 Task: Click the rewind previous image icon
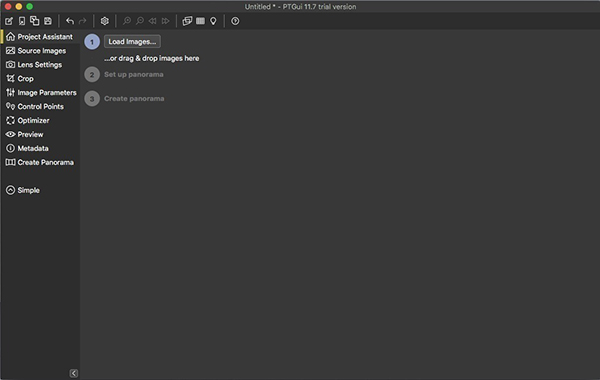(x=153, y=21)
